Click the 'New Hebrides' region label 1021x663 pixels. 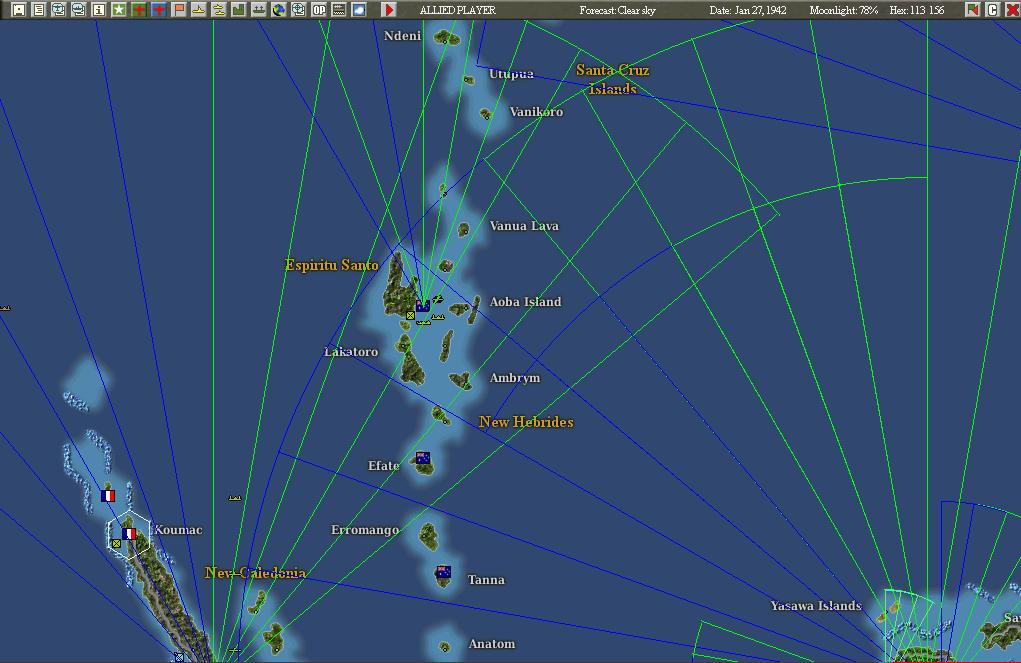pyautogui.click(x=526, y=422)
